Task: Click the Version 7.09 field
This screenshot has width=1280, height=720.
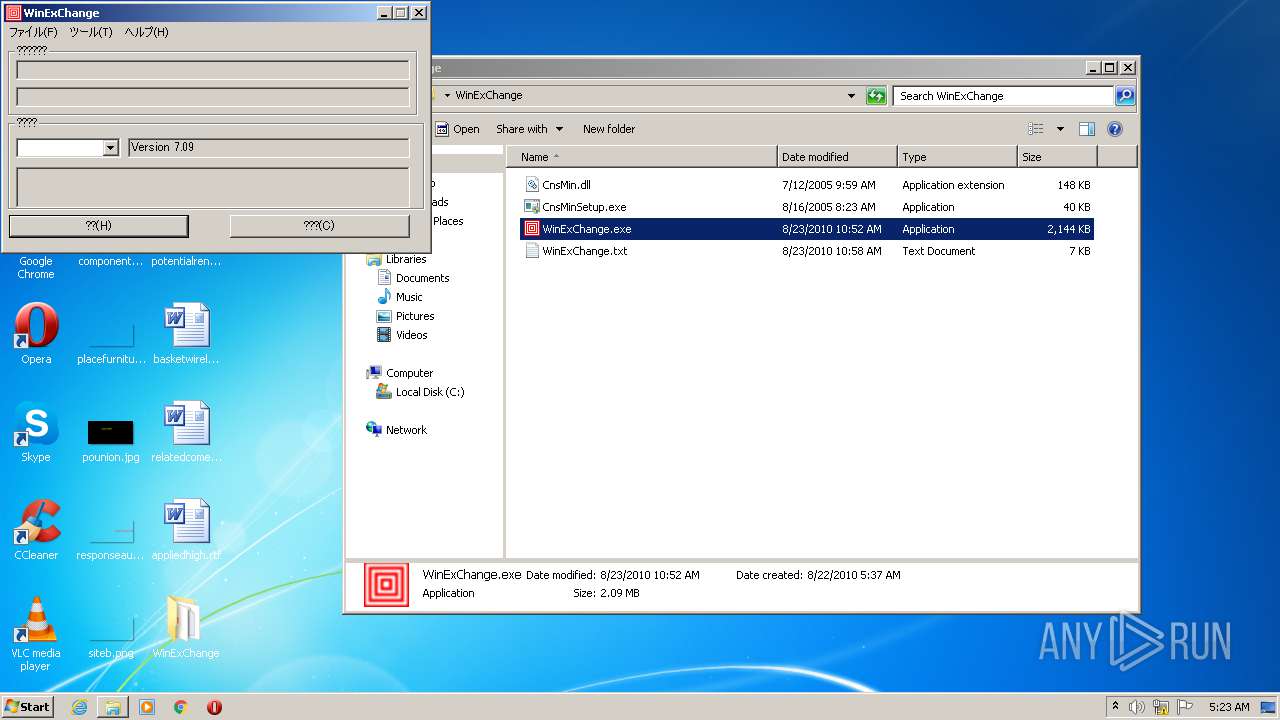Action: pos(269,148)
